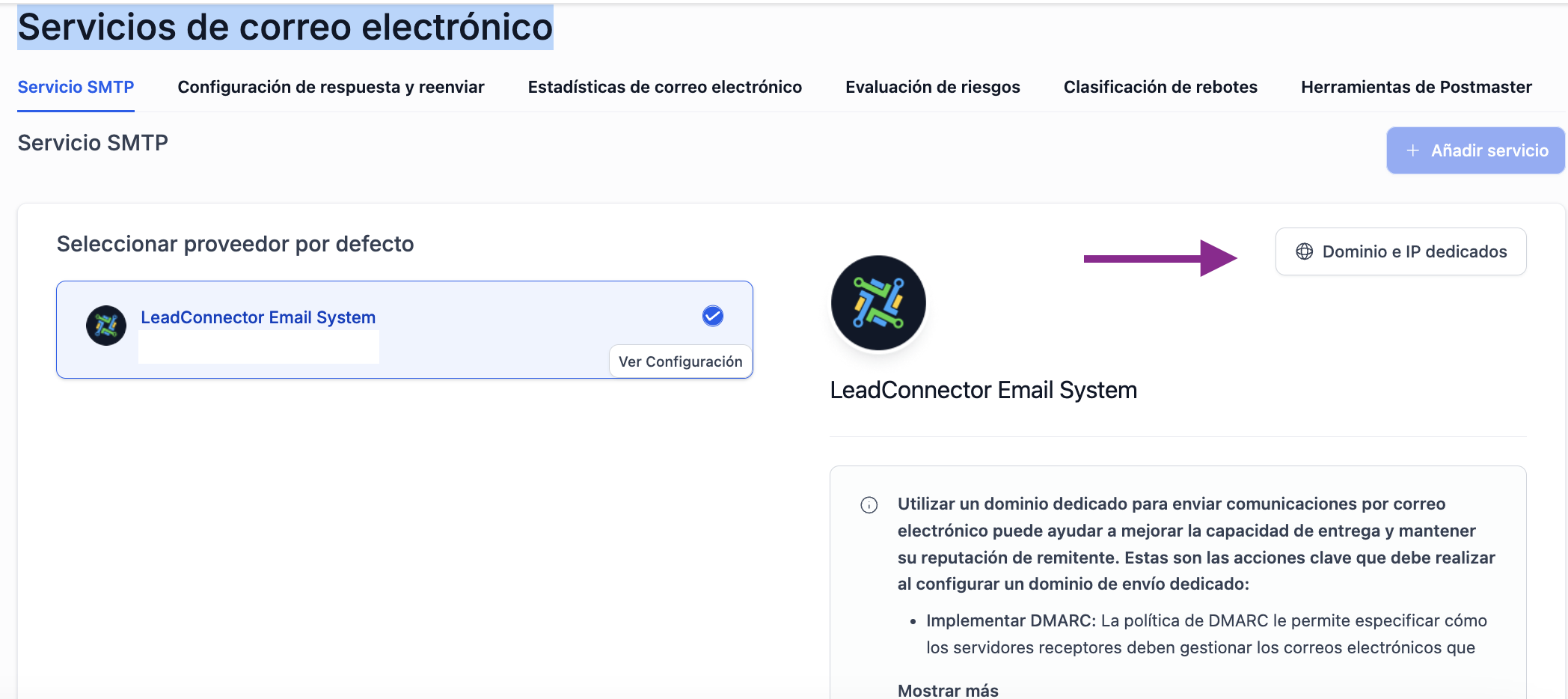Image resolution: width=1568 pixels, height=699 pixels.
Task: Expand the text with Mostrar más
Action: coord(948,690)
